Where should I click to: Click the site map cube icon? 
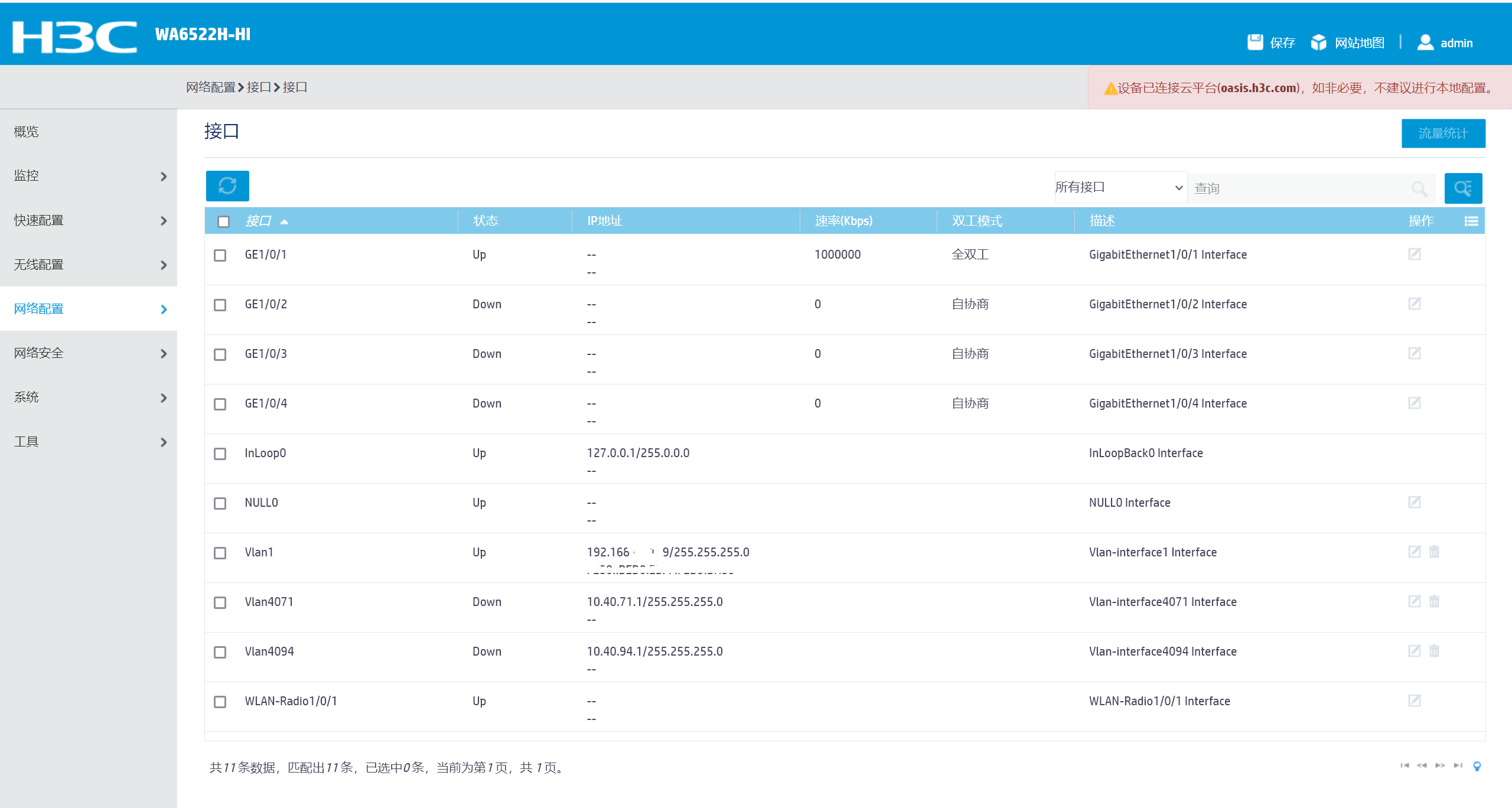click(1318, 42)
